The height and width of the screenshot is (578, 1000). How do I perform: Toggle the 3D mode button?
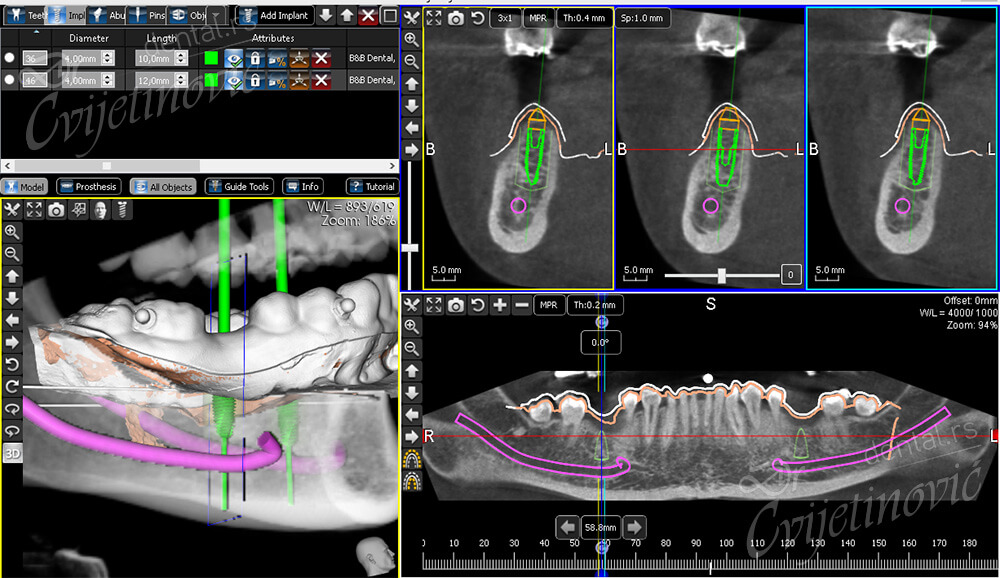click(12, 452)
